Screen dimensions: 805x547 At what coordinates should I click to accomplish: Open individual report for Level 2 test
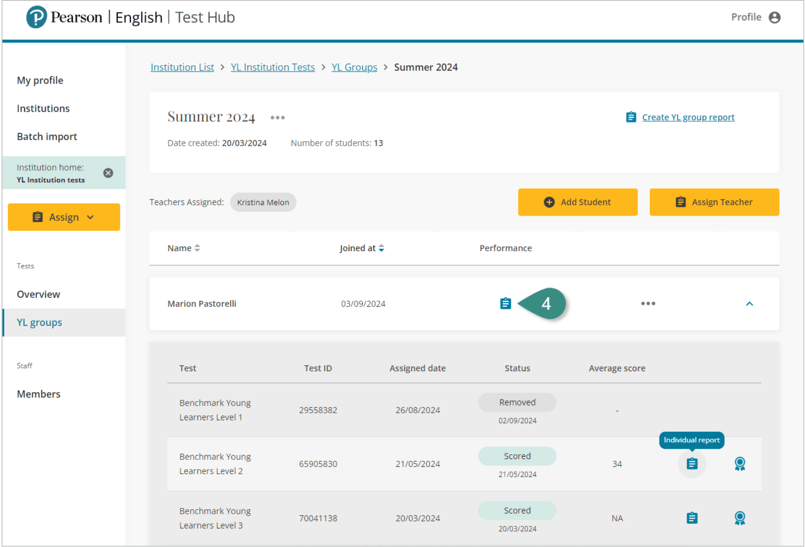(x=691, y=464)
